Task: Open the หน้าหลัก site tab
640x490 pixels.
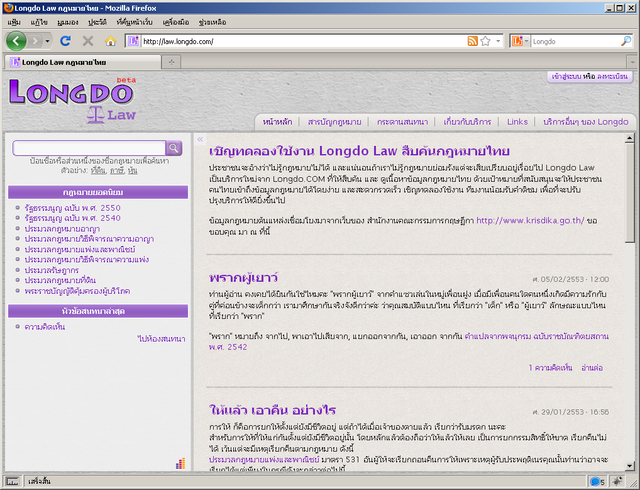Action: coord(277,122)
